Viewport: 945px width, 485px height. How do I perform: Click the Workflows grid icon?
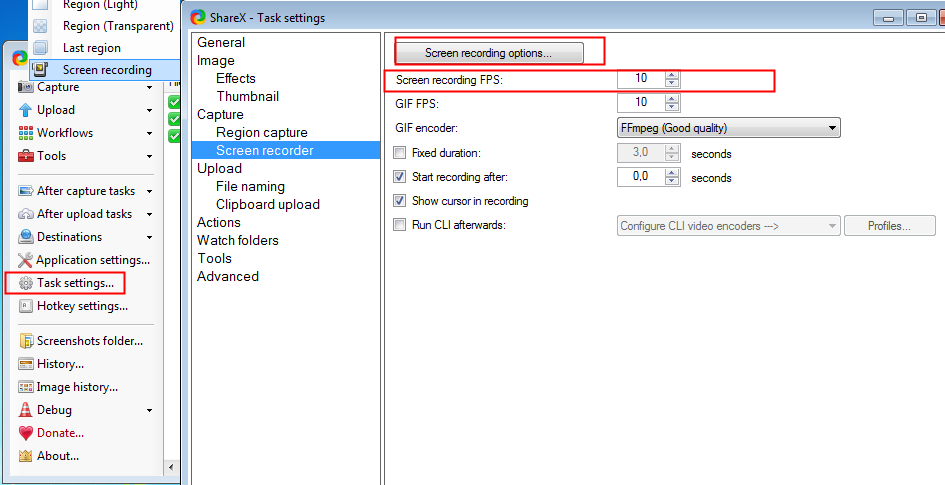pos(25,133)
